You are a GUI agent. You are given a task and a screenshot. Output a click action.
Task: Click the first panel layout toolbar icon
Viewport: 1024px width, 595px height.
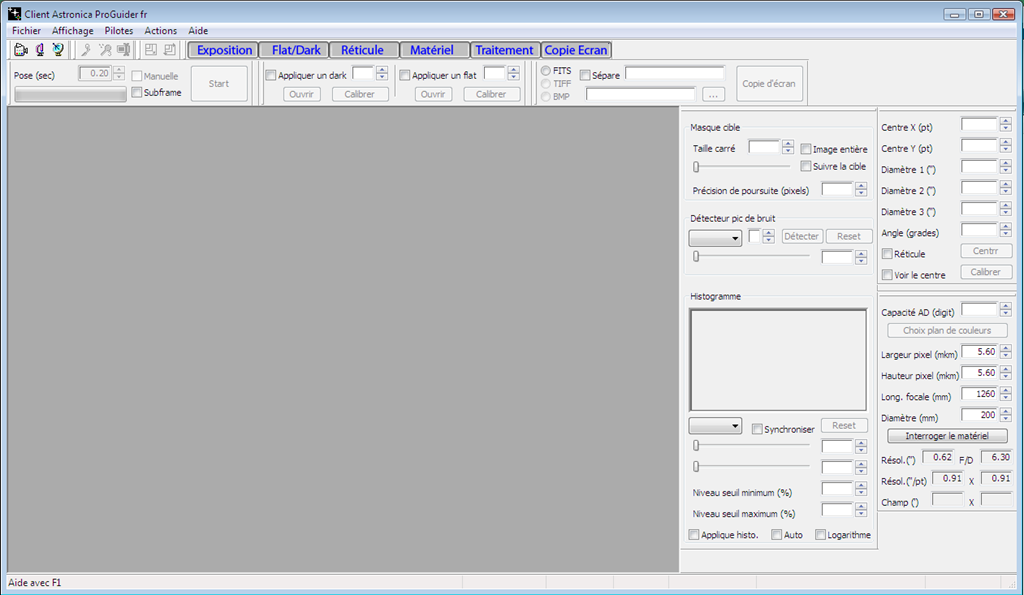click(151, 50)
